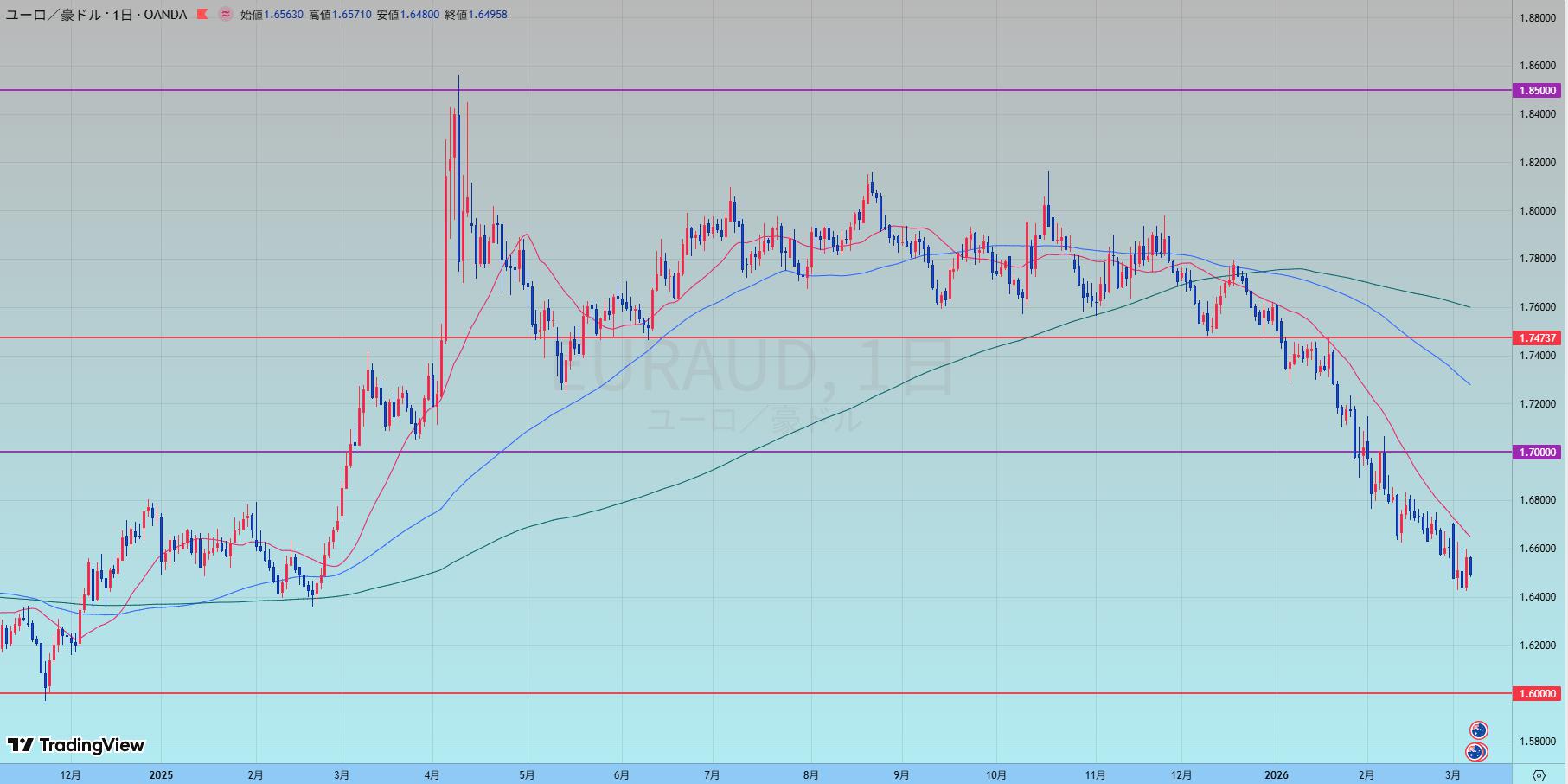Select the purple 1.85000 price label
1568x784 pixels.
pos(1538,90)
